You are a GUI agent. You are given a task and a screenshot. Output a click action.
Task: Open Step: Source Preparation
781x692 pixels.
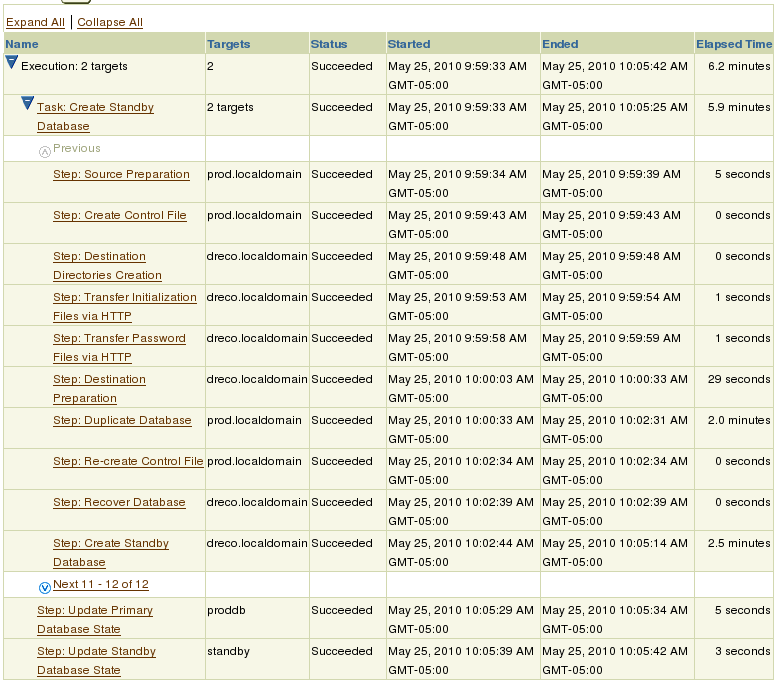(122, 174)
